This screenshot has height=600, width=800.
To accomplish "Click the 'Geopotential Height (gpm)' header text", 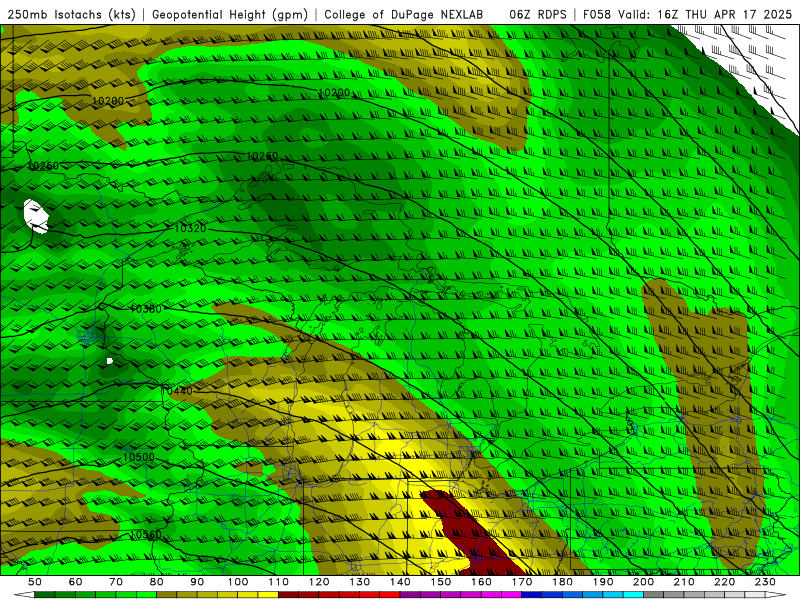I will coord(230,14).
